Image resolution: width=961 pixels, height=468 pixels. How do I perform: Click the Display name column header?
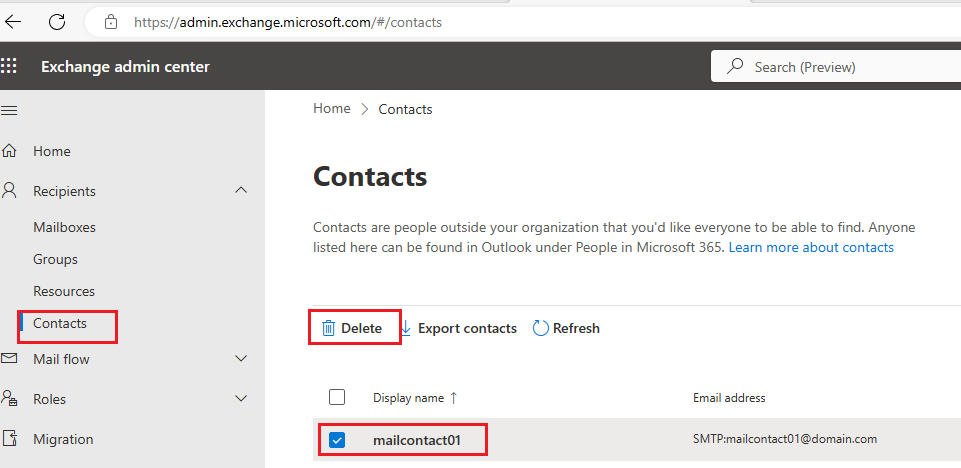coord(408,398)
